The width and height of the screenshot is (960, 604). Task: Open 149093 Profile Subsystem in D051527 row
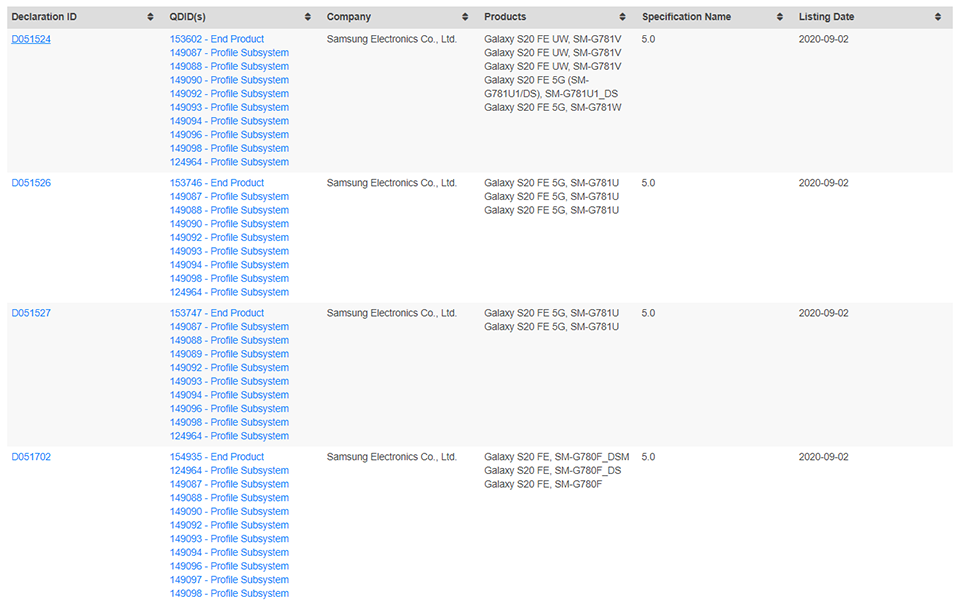229,381
